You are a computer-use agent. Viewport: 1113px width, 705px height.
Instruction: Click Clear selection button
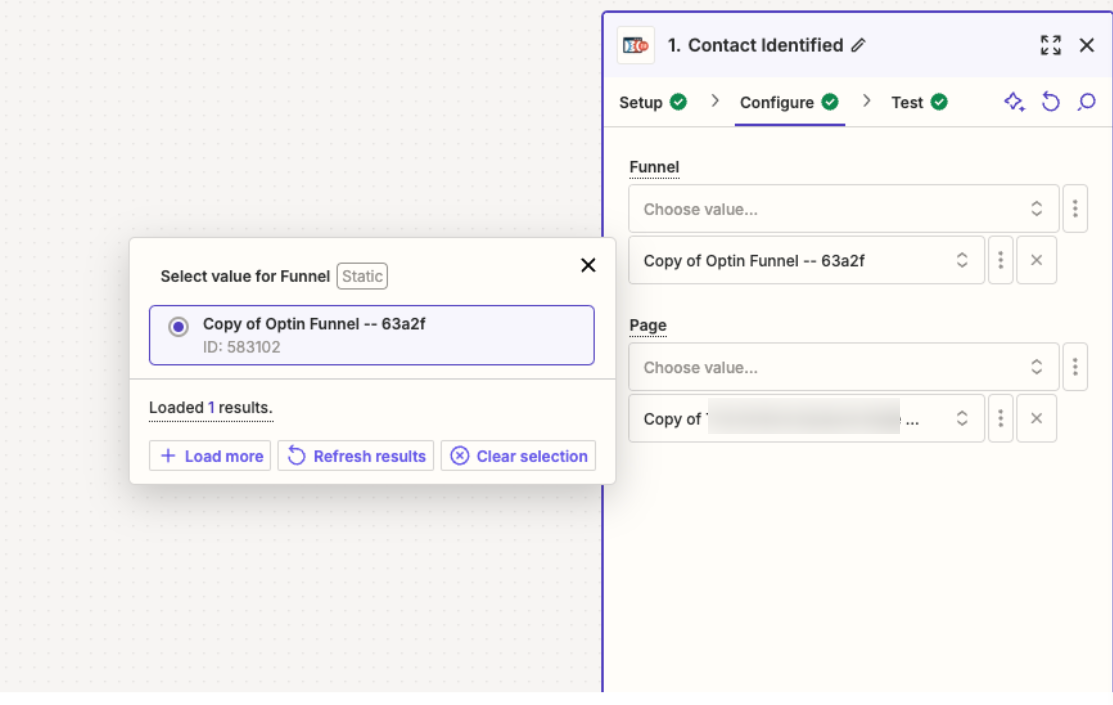[x=518, y=456]
